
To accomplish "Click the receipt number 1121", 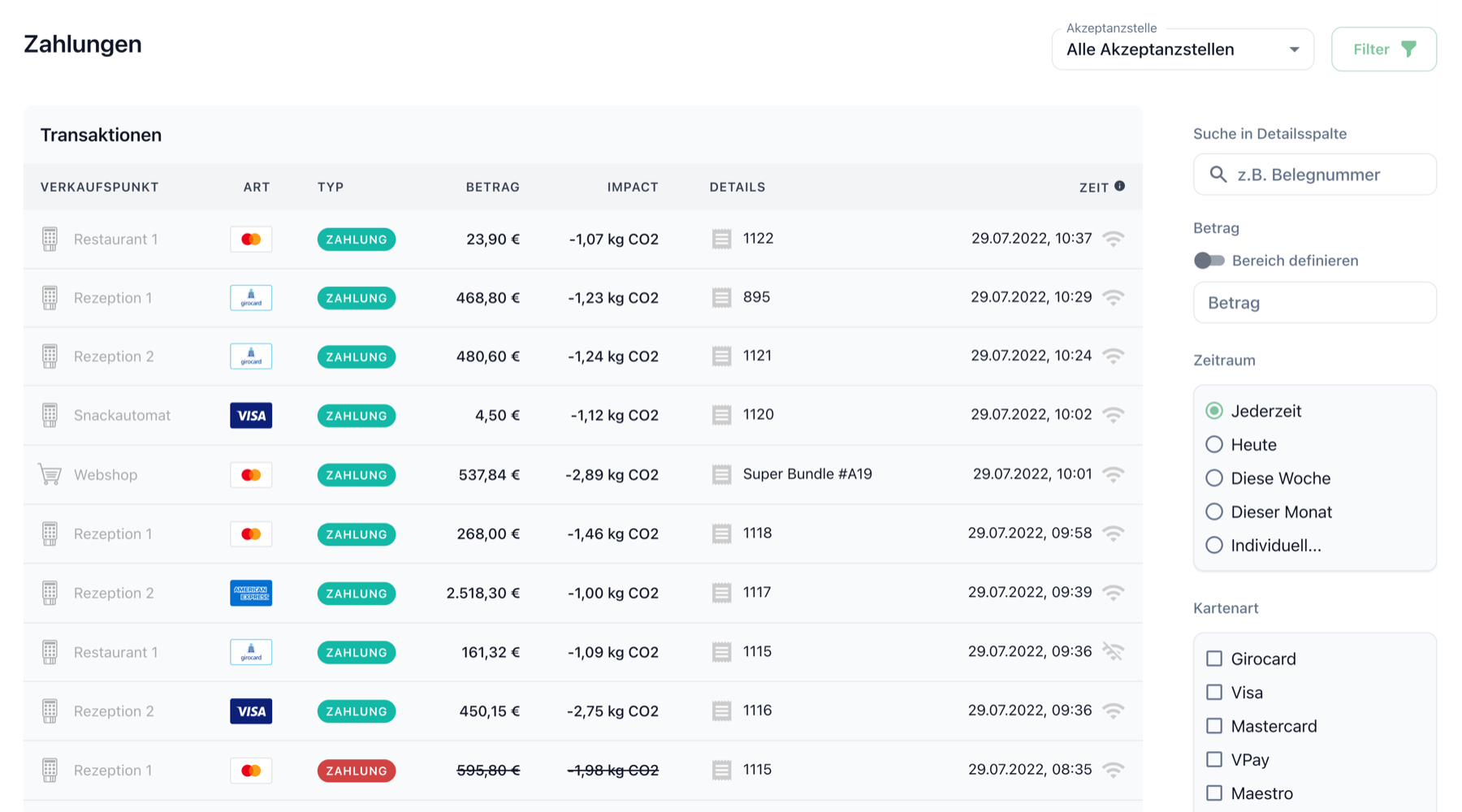I will [x=757, y=356].
